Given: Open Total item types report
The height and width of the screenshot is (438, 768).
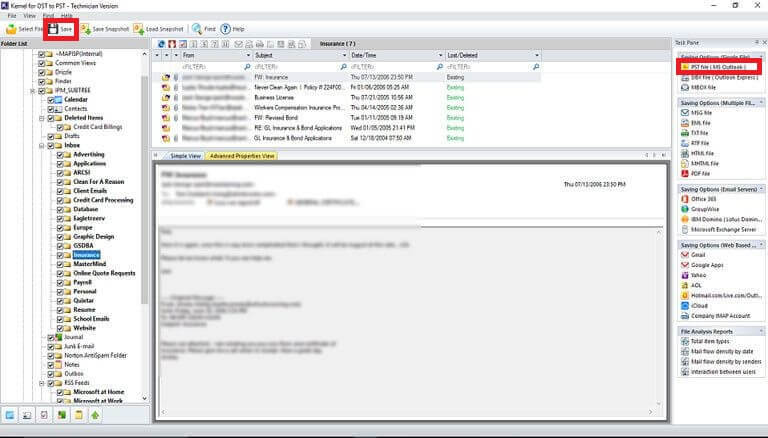Looking at the screenshot, I should click(705, 341).
